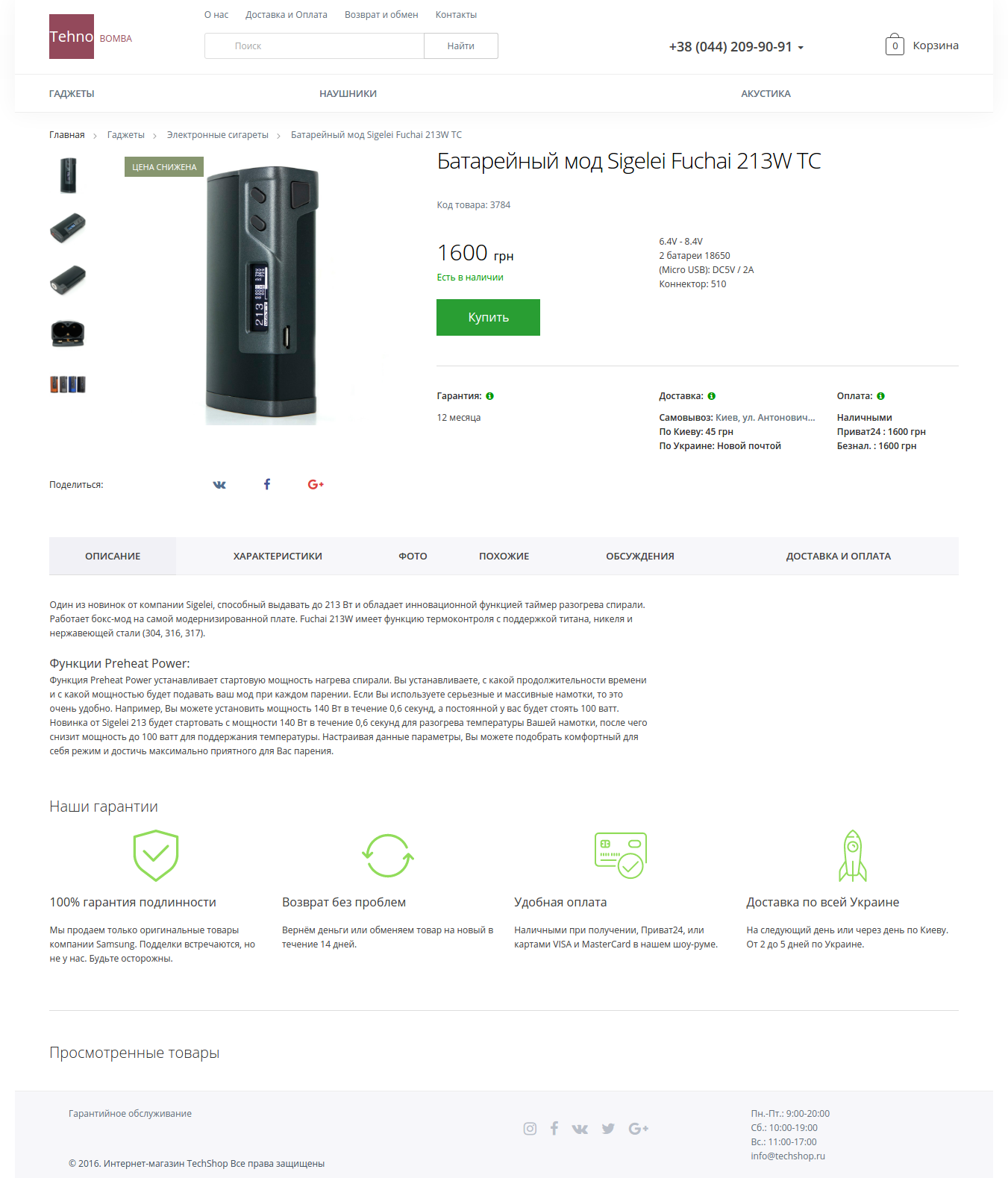
Task: Switch to ОБСУЖДЕНИЯ tab
Action: pyautogui.click(x=640, y=556)
